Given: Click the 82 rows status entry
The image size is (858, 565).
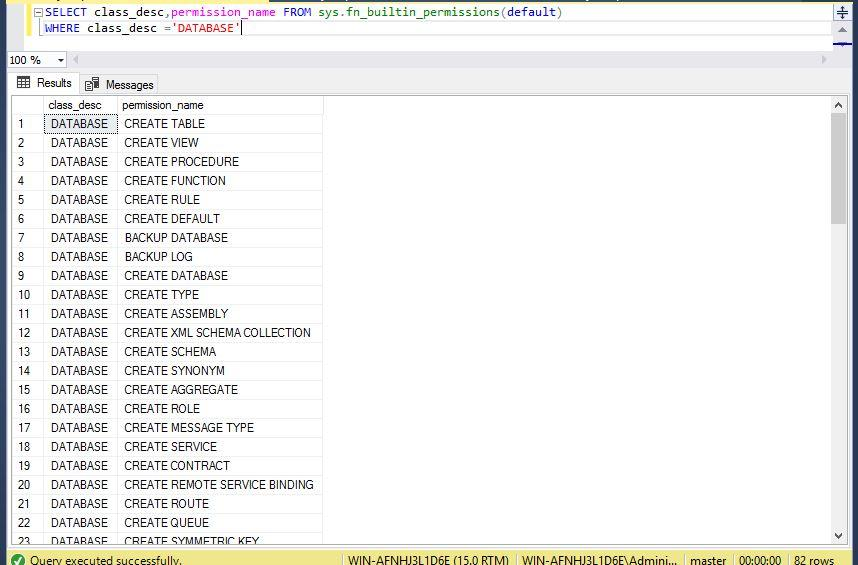Looking at the screenshot, I should point(814,560).
